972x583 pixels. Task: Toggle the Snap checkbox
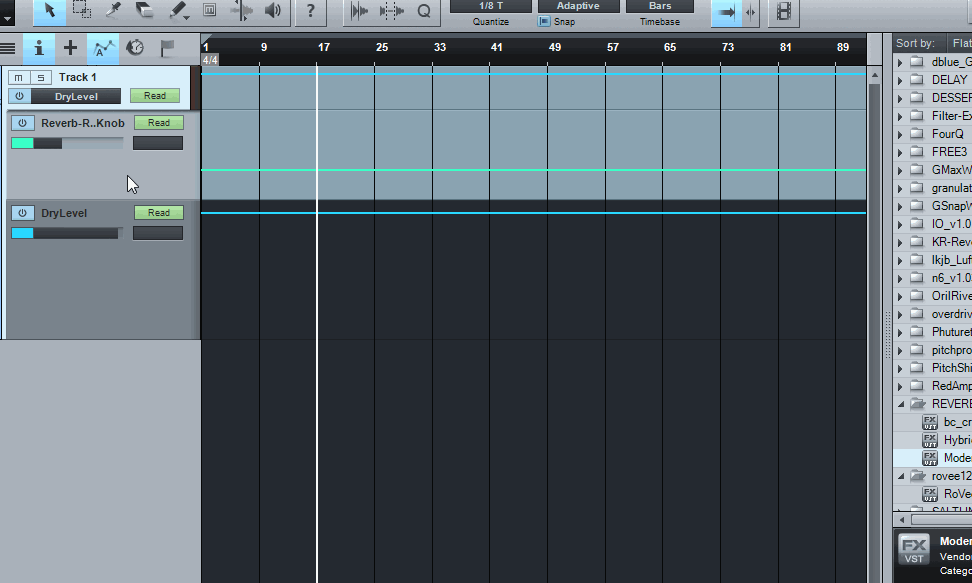pyautogui.click(x=544, y=21)
